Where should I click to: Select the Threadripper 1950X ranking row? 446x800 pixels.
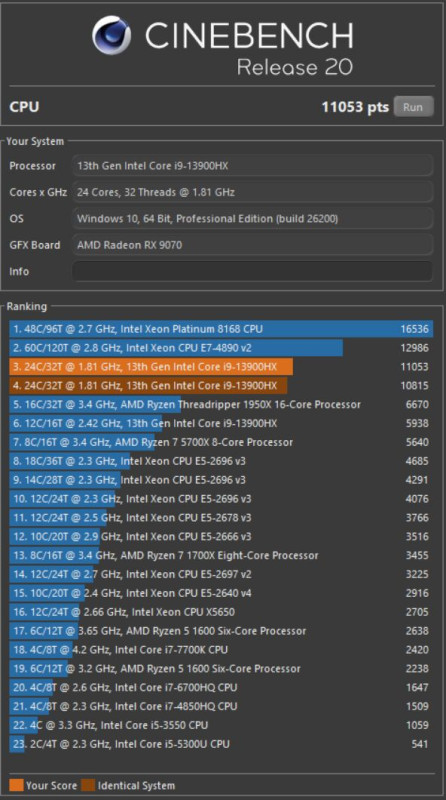click(221, 405)
